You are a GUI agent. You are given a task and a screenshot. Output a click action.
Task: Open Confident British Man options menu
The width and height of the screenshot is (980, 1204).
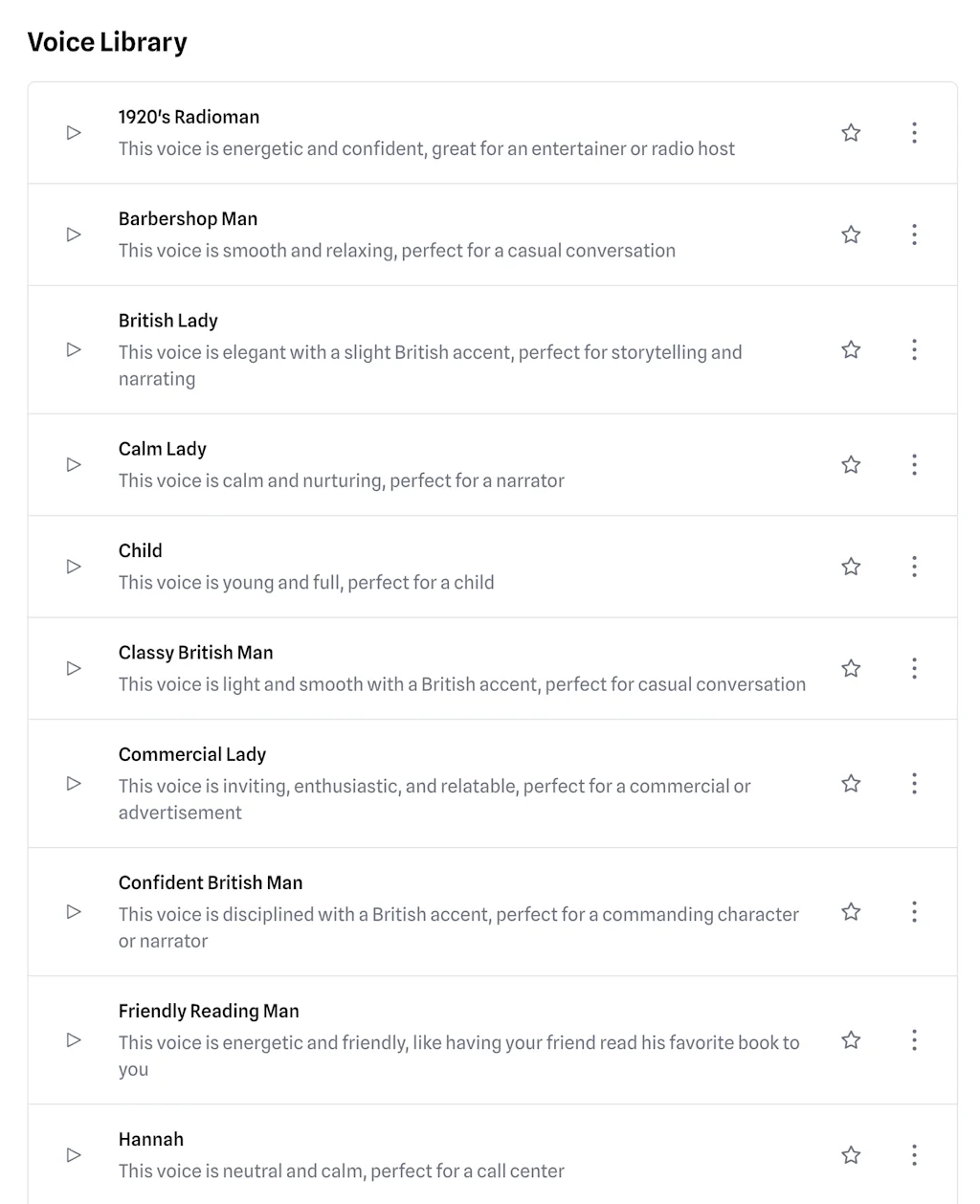click(x=914, y=912)
